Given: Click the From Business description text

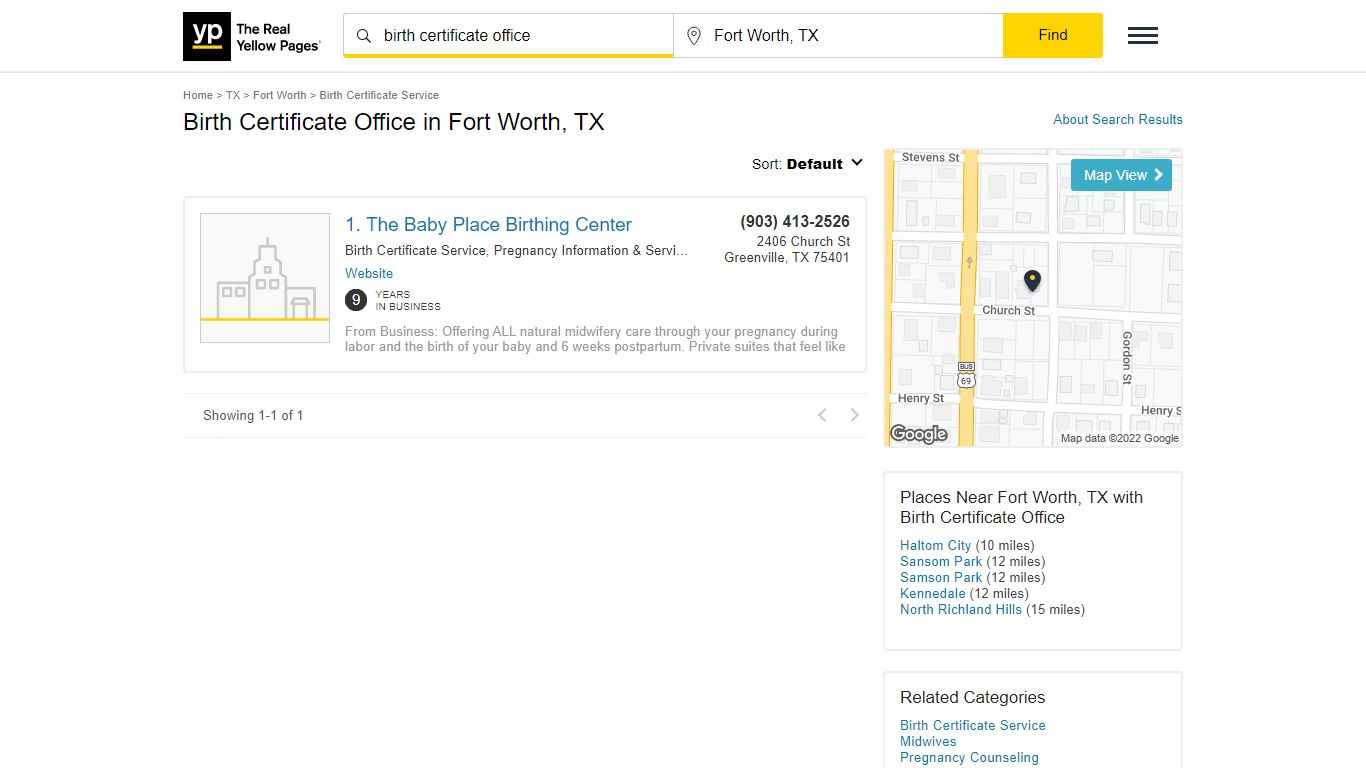Looking at the screenshot, I should (x=595, y=339).
